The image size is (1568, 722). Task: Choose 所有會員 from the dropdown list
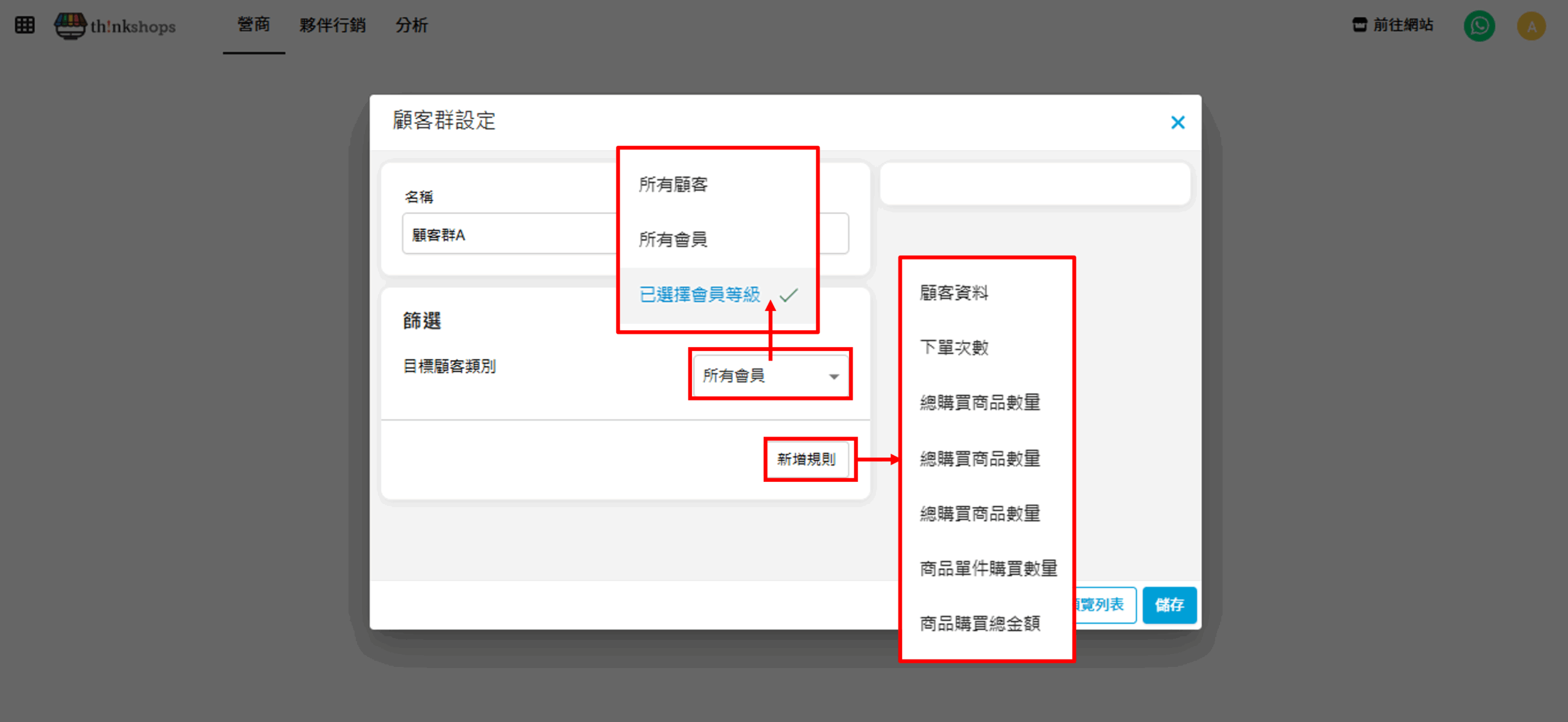673,239
